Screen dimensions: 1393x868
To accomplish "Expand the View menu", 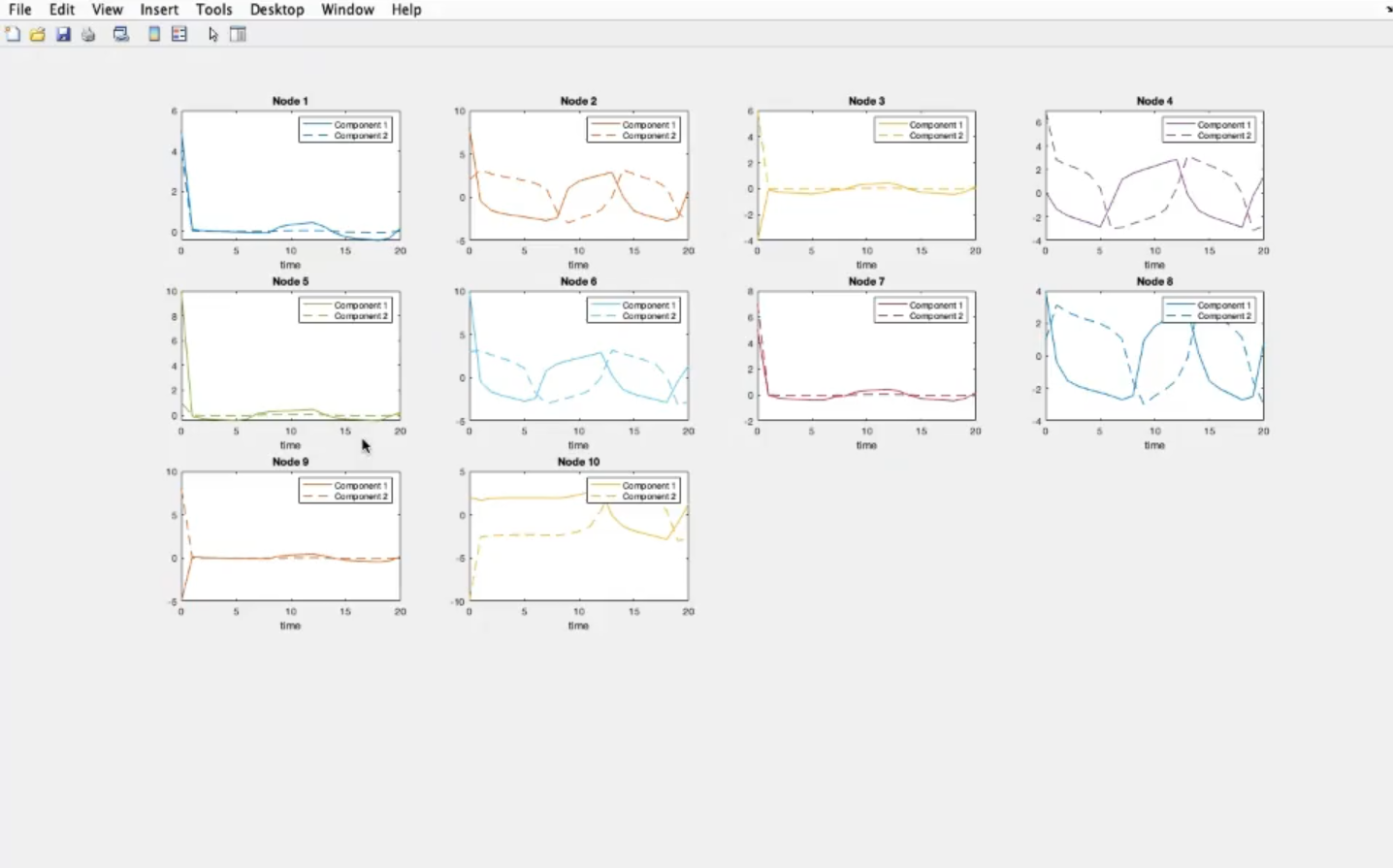I will pos(107,10).
